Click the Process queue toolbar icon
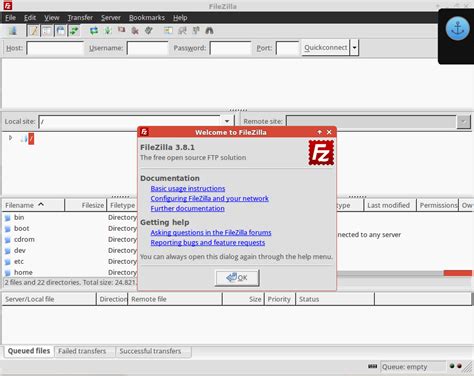Viewport: 474px width, 376px height. (108, 31)
